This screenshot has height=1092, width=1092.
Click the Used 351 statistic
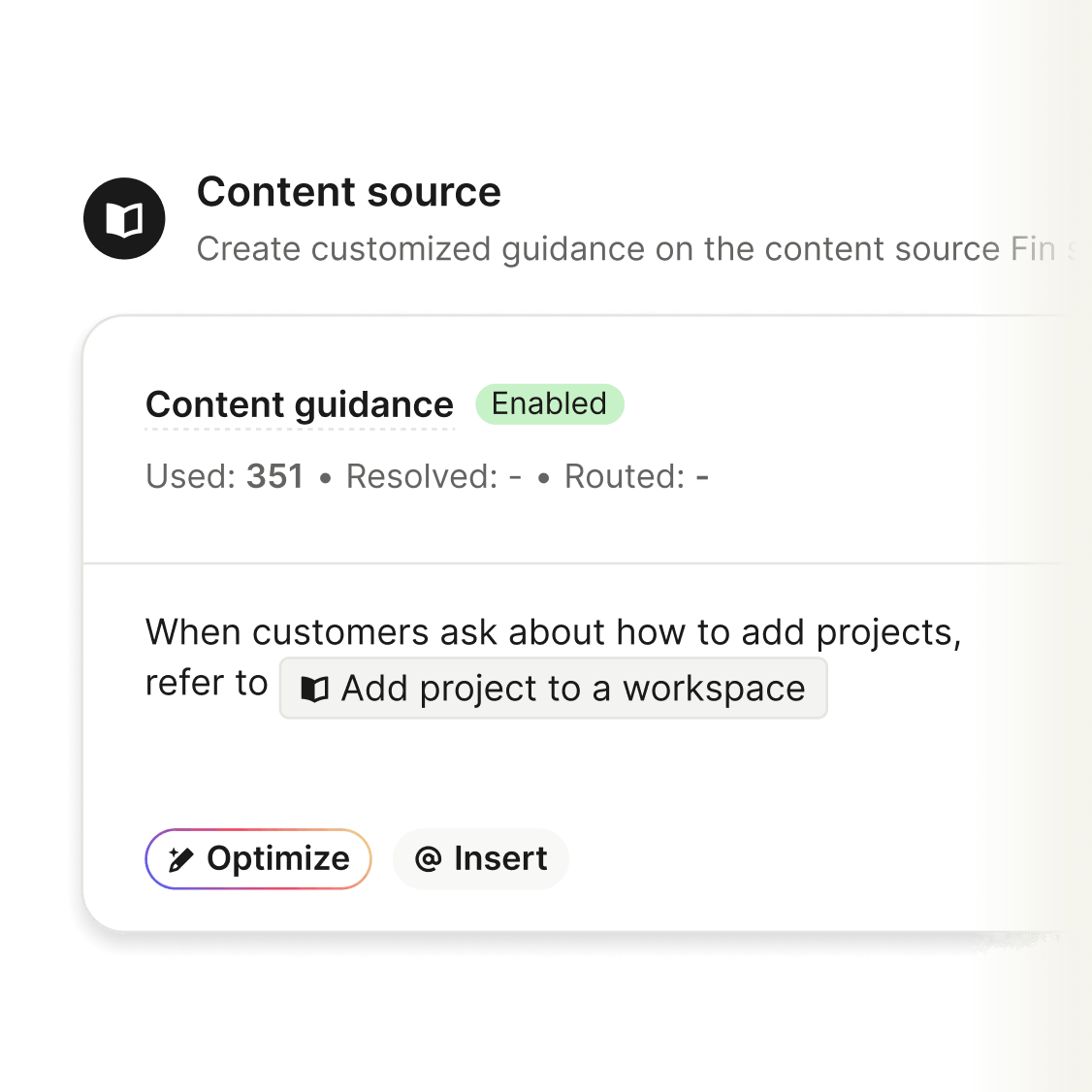(x=224, y=476)
